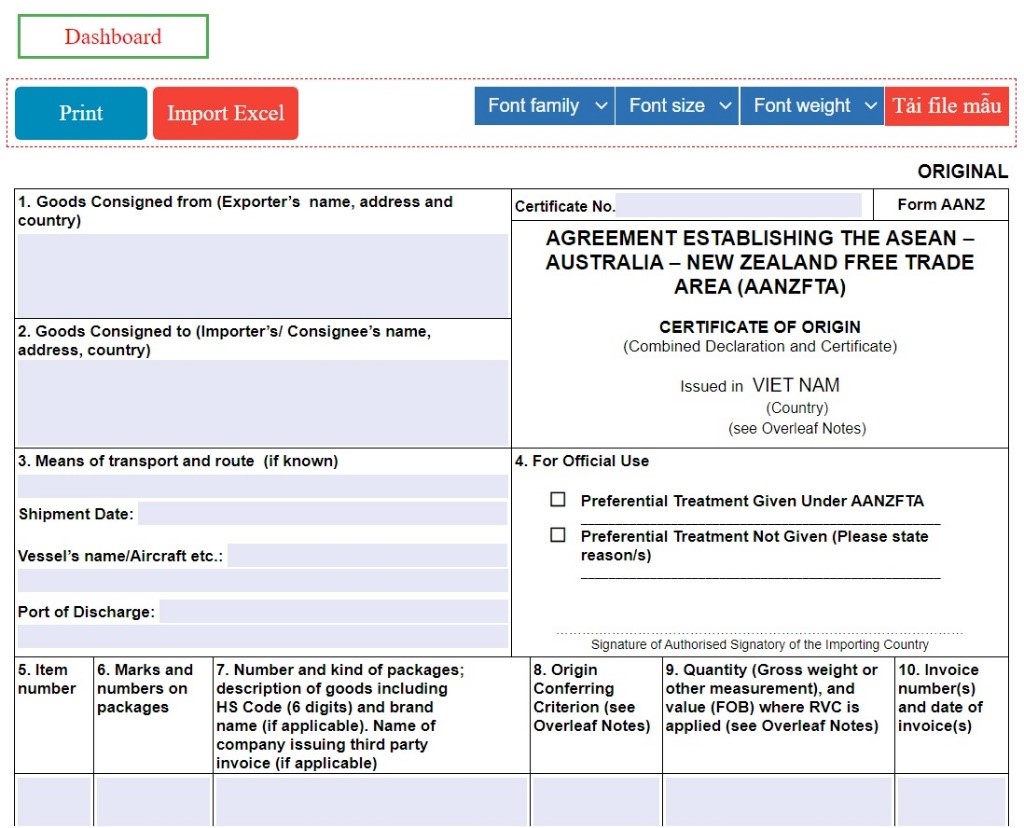Click the Goods Consigned from exporter text area
The width and height of the screenshot is (1024, 828).
(x=263, y=275)
